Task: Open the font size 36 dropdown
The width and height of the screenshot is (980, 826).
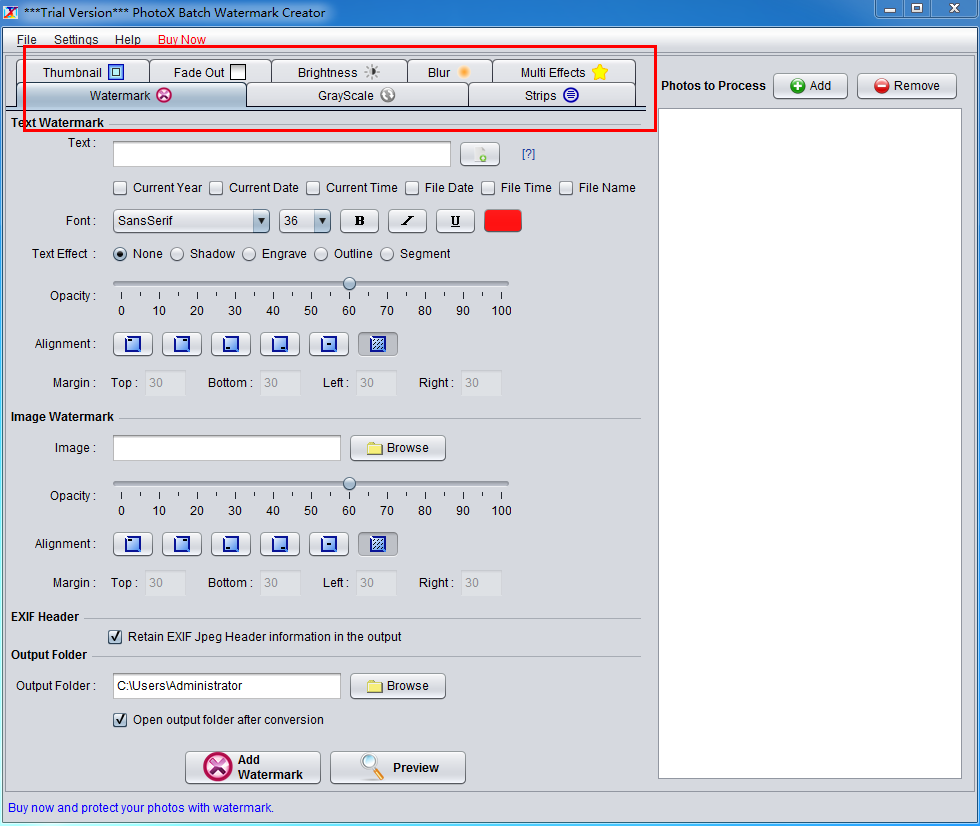Action: 305,221
